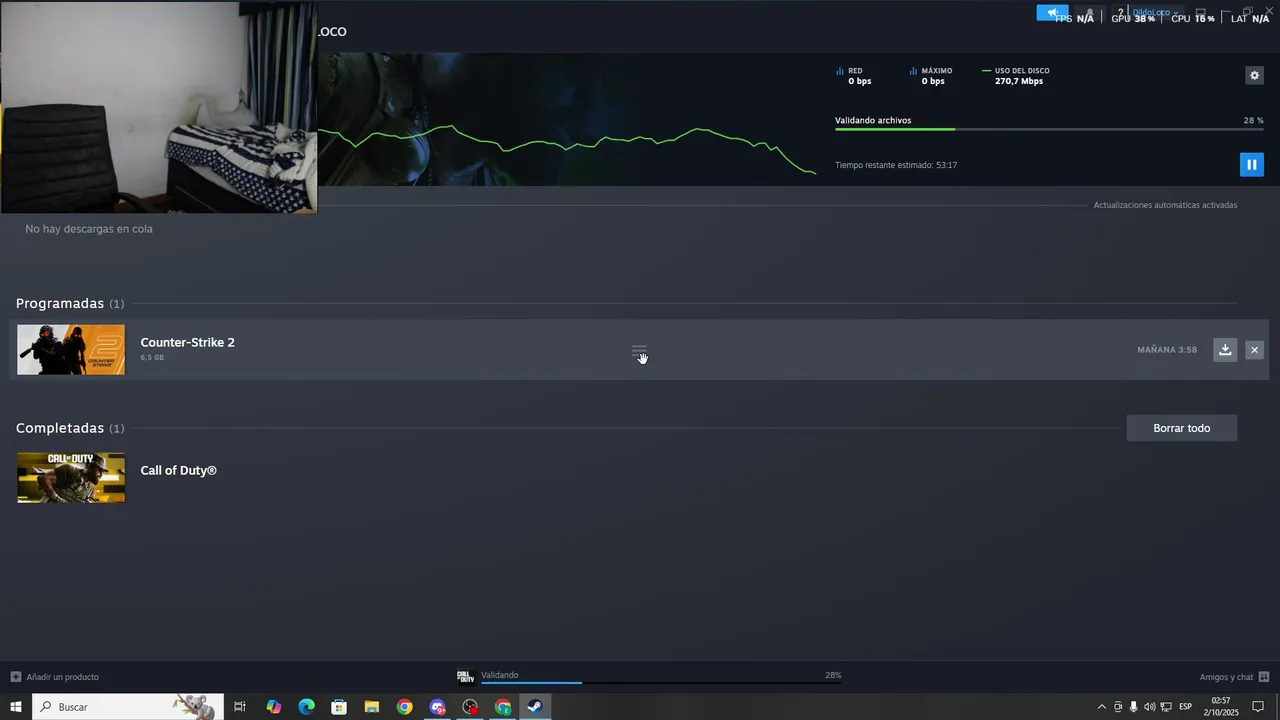Click the USO DEL DISCO legend
Screen dimensions: 1280x720
tap(1016, 76)
